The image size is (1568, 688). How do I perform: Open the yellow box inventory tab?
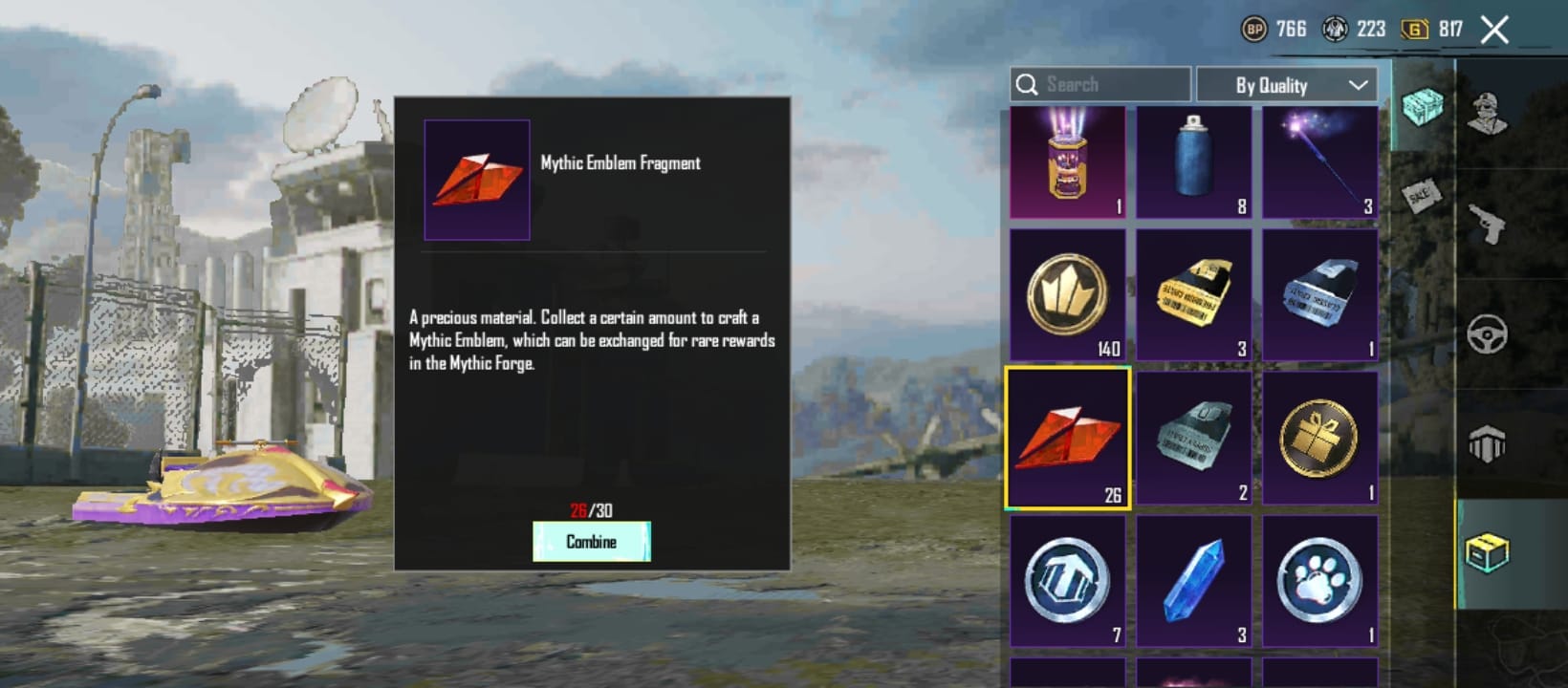click(1488, 554)
